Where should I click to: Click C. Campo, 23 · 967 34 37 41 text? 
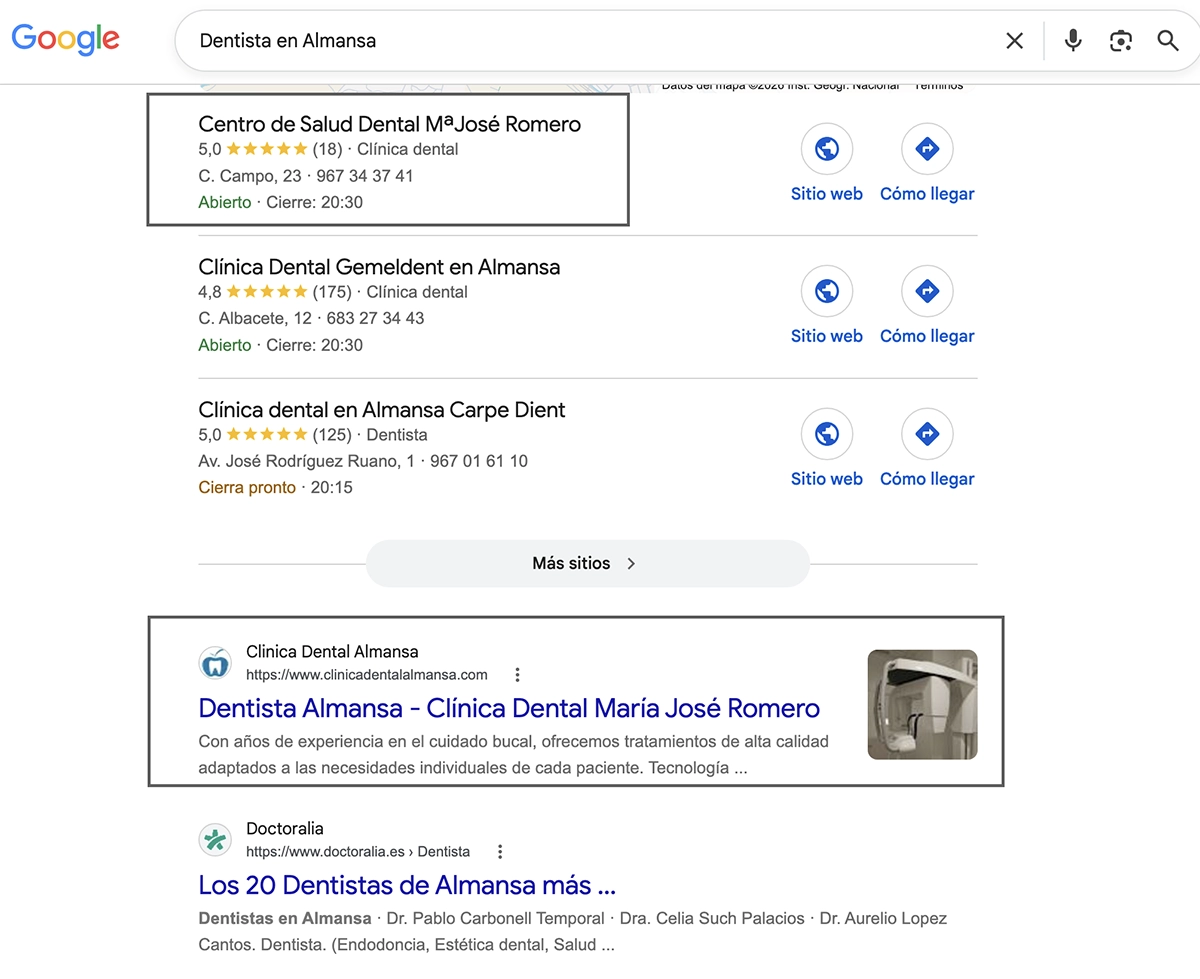pyautogui.click(x=306, y=176)
